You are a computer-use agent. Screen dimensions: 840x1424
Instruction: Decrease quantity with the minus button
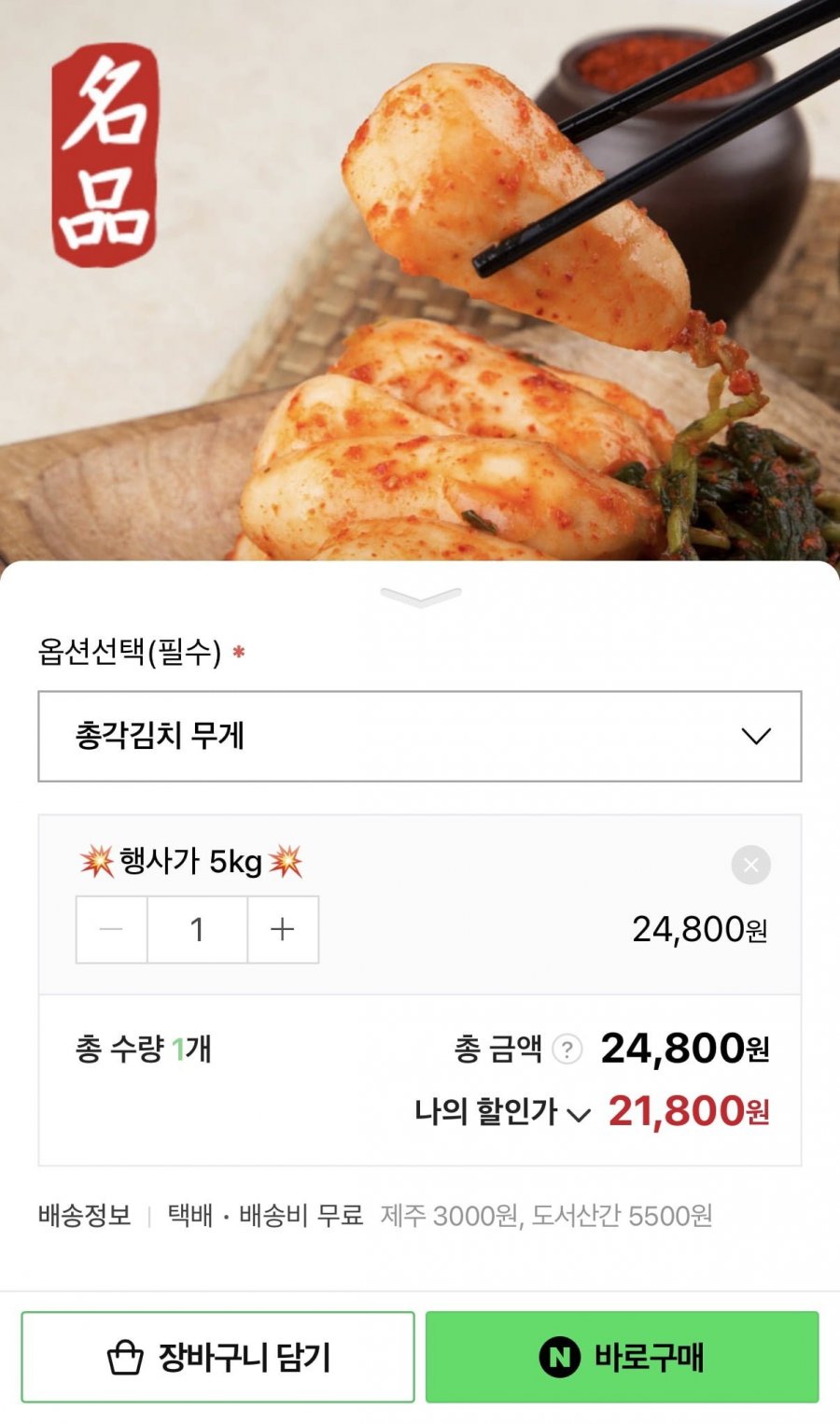pyautogui.click(x=111, y=929)
